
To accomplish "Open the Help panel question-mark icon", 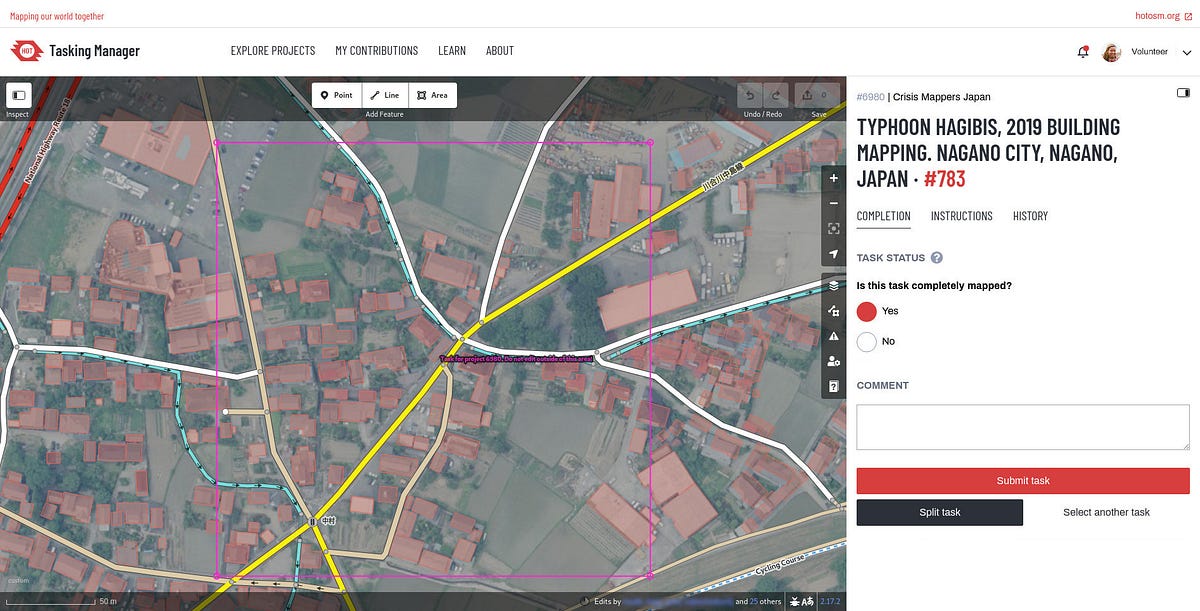I will (x=833, y=386).
